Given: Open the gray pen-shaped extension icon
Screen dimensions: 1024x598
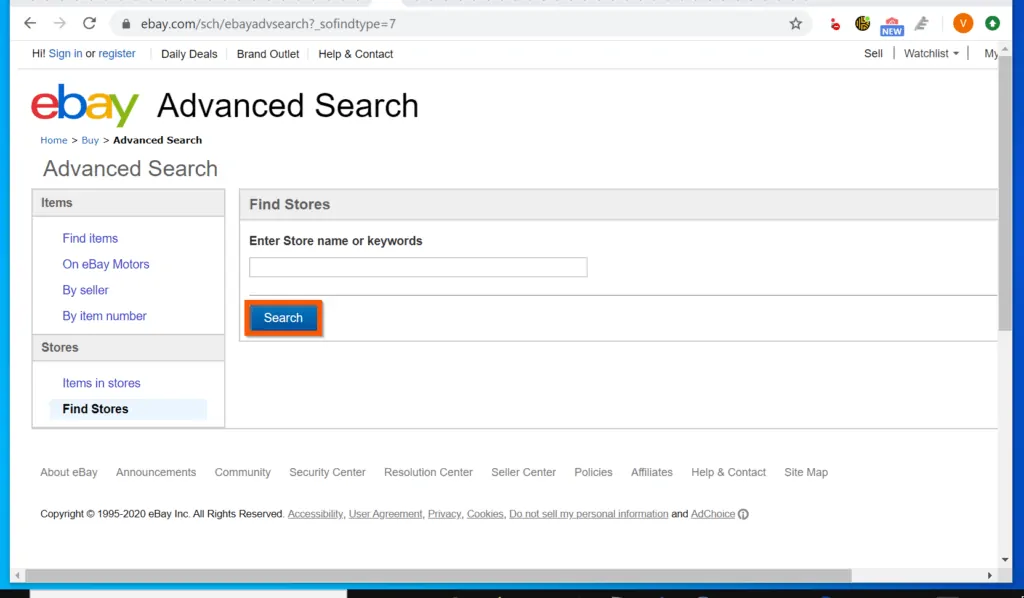Looking at the screenshot, I should [x=921, y=24].
